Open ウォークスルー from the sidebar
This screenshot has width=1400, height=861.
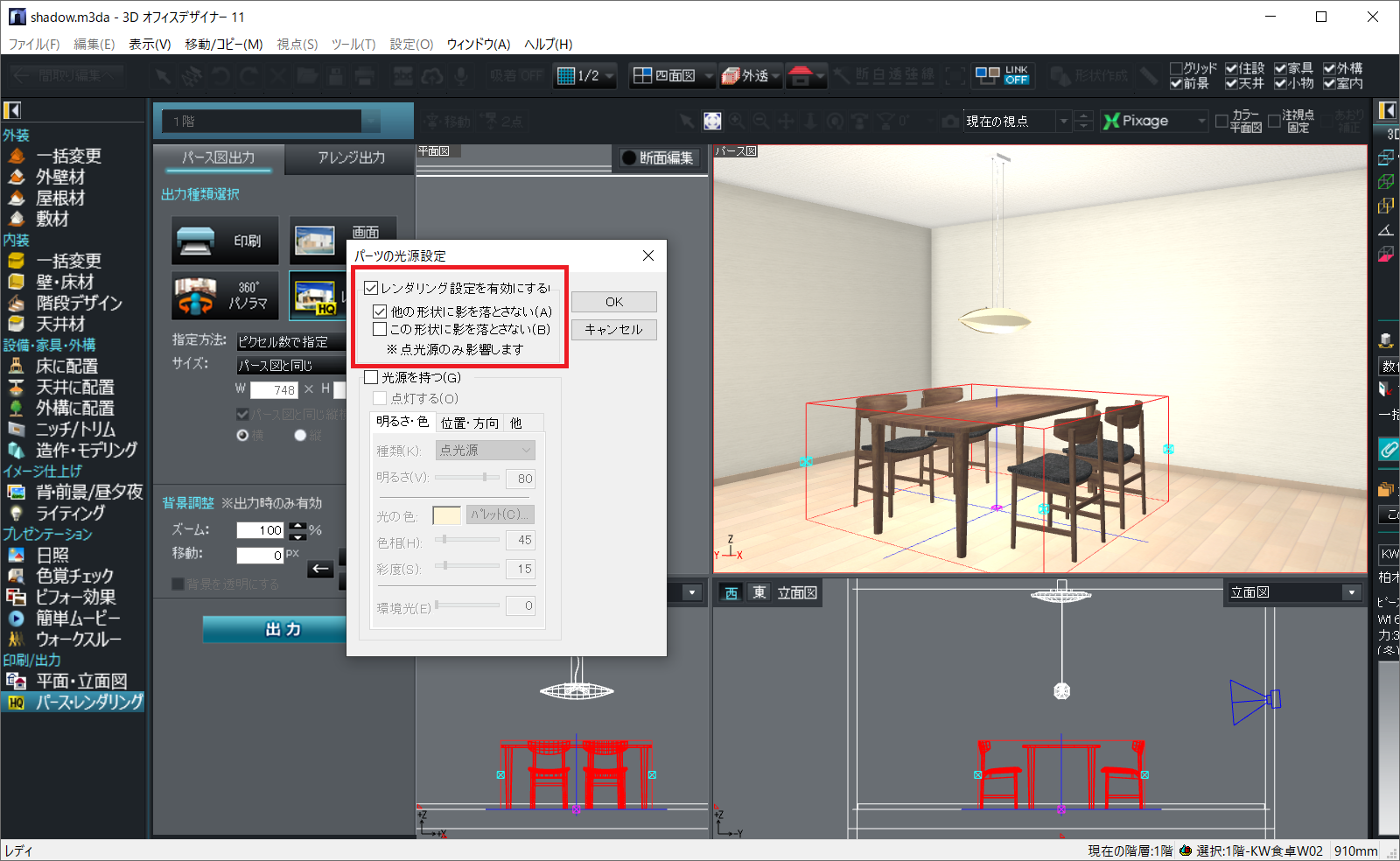(x=78, y=639)
